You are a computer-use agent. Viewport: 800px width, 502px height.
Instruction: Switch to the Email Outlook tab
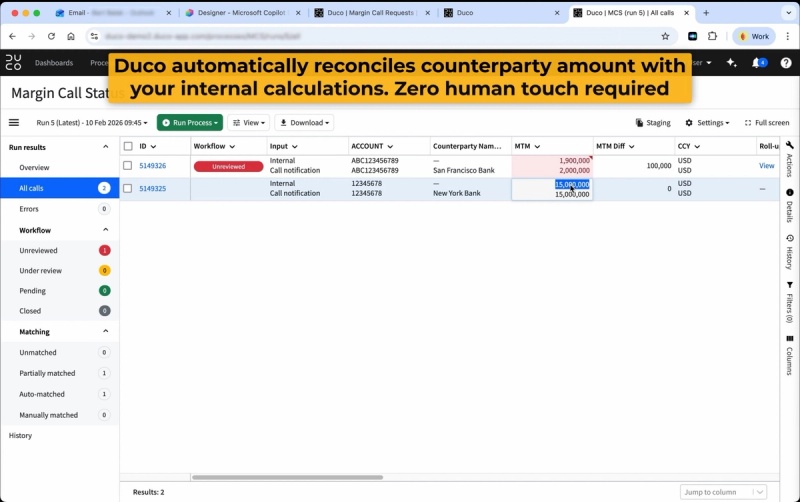pyautogui.click(x=113, y=13)
